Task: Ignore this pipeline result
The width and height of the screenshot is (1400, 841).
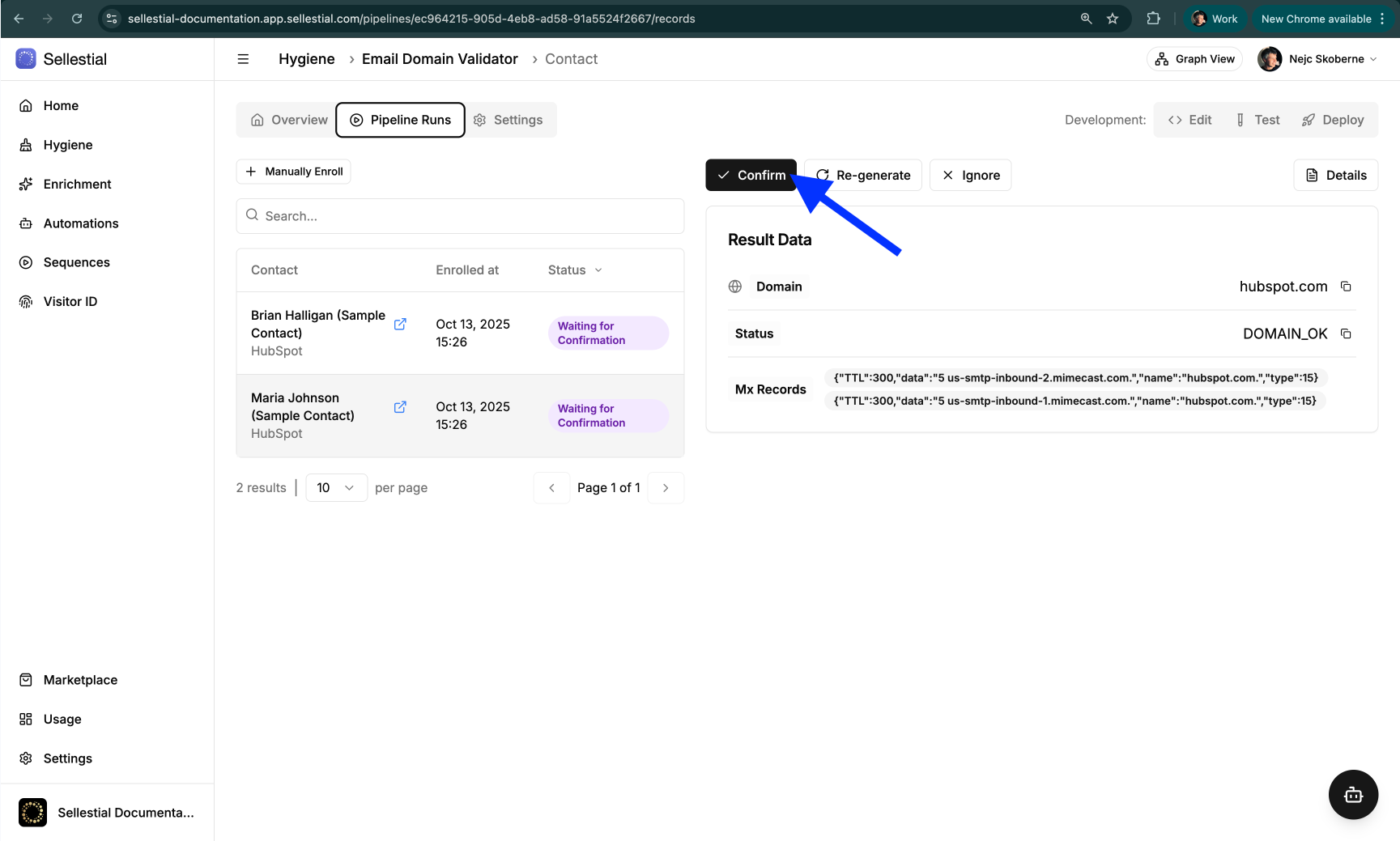Action: click(x=970, y=176)
